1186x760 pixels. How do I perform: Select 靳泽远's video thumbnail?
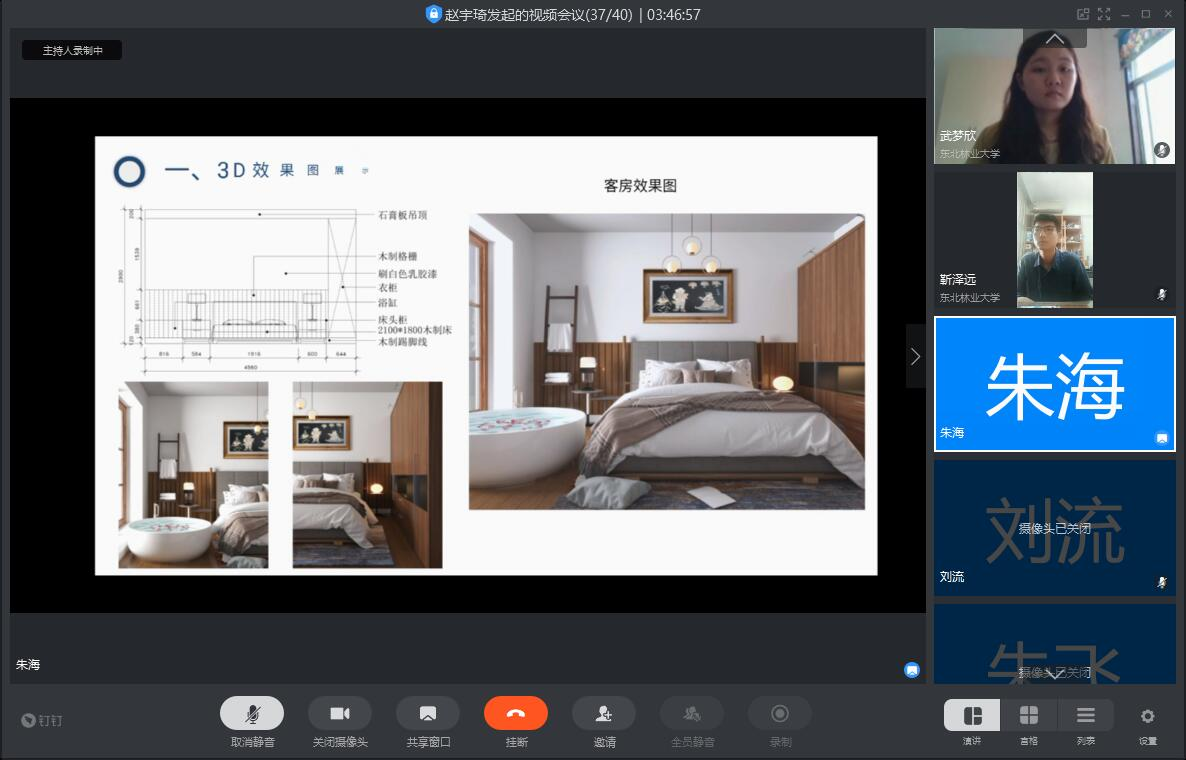click(1054, 240)
